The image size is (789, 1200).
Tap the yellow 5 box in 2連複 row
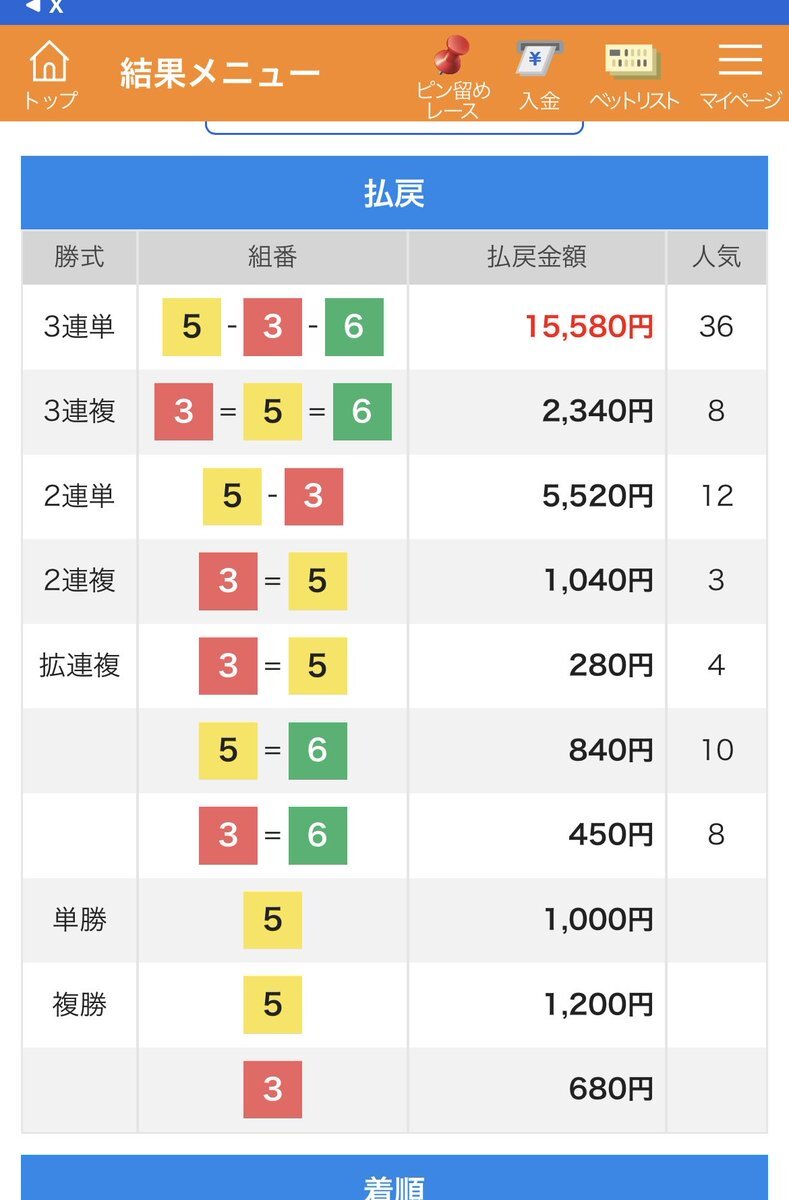click(318, 581)
